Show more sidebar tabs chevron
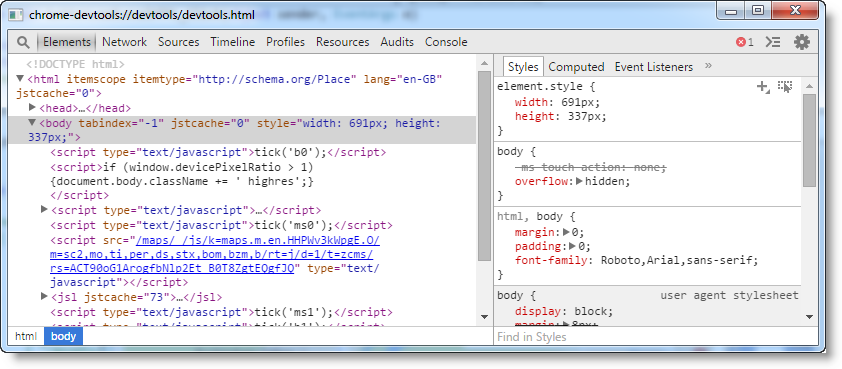Image resolution: width=842 pixels, height=369 pixels. (708, 66)
